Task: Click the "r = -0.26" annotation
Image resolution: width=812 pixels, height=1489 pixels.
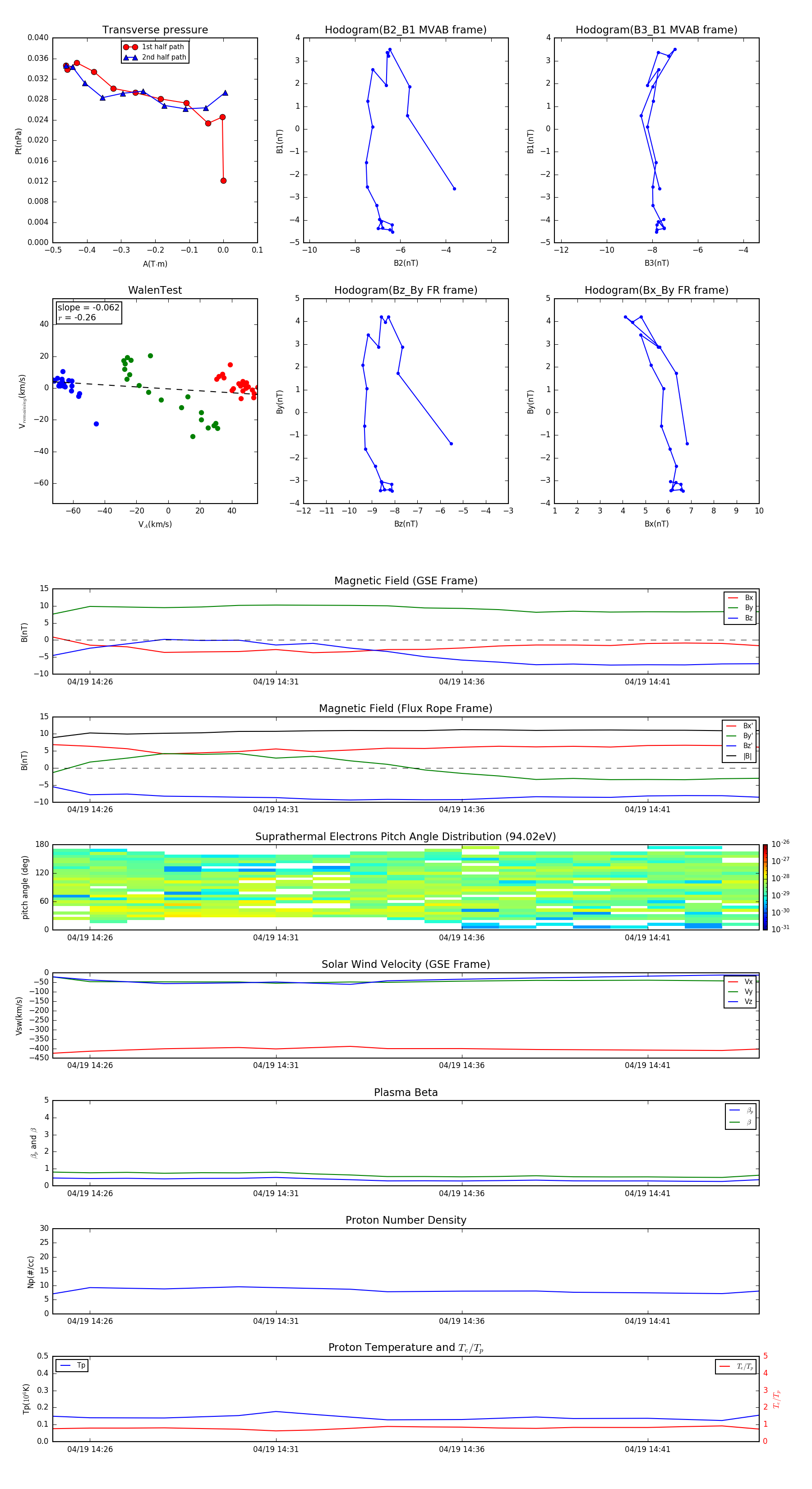Action: tap(77, 317)
